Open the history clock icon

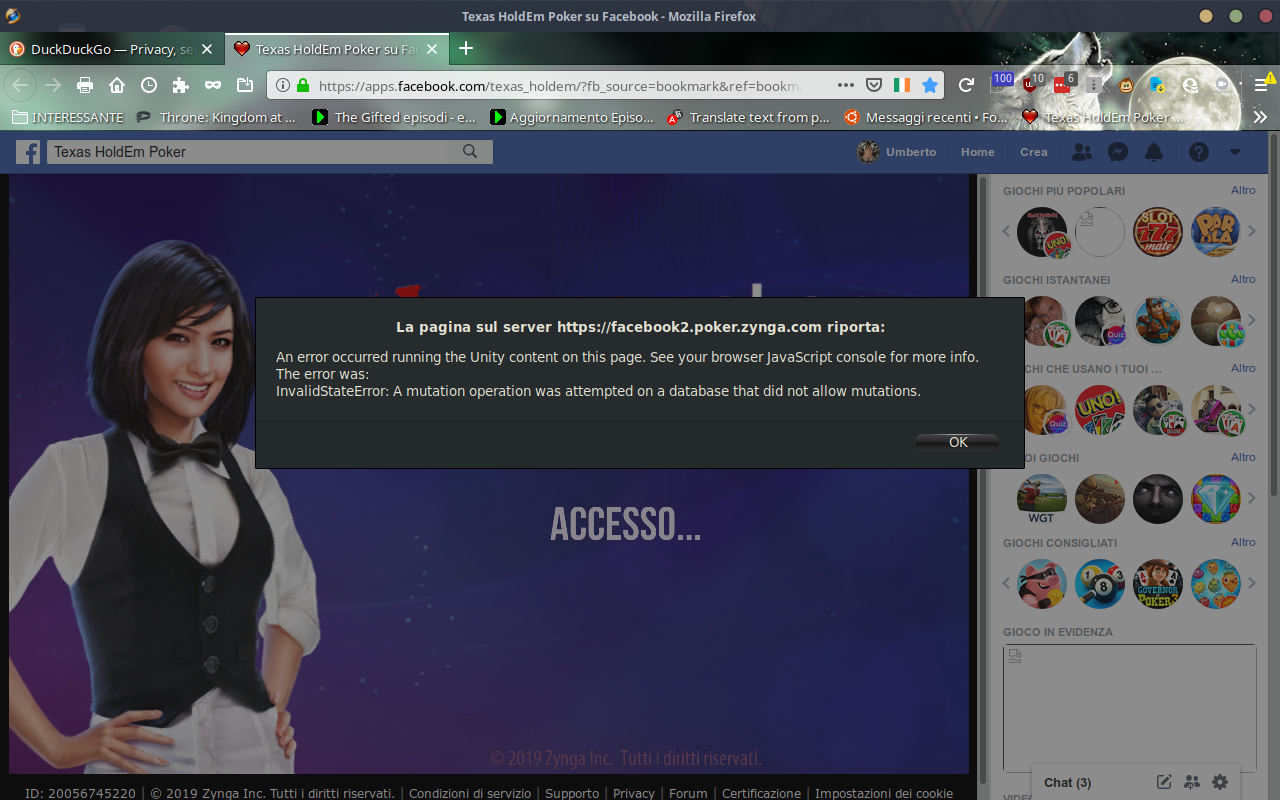tap(149, 85)
